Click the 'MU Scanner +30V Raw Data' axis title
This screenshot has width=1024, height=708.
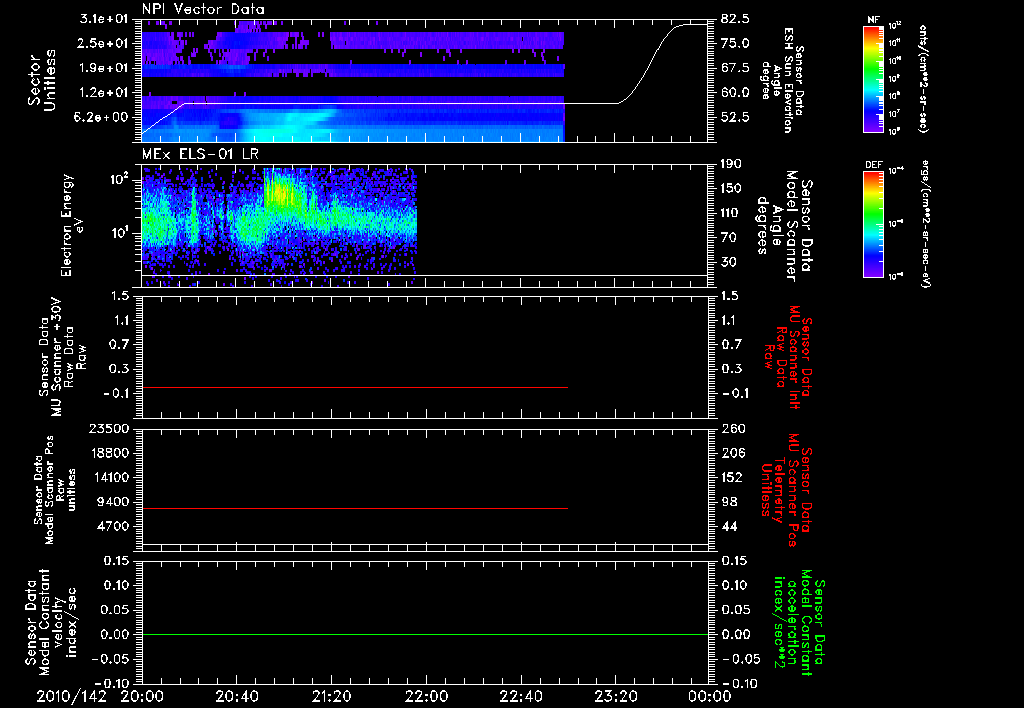(61, 357)
